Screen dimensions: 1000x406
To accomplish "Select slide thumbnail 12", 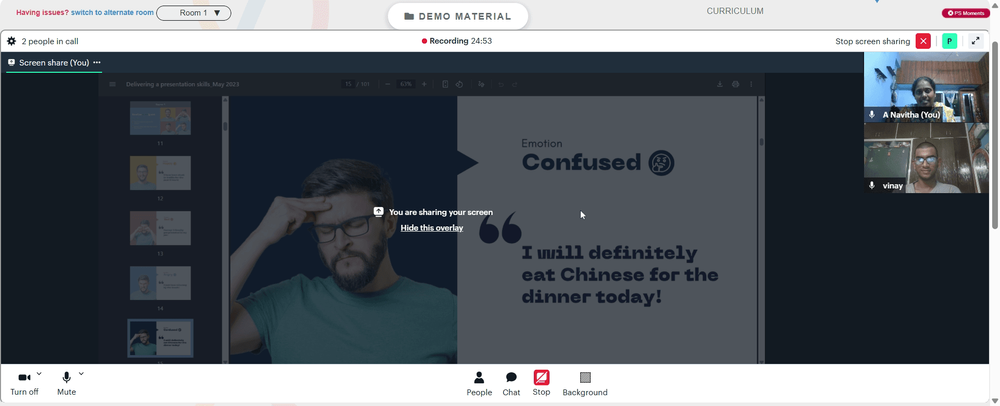I will pos(160,173).
